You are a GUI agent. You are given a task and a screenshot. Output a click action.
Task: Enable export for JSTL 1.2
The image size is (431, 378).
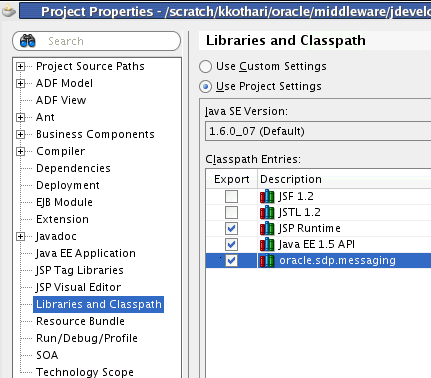pos(231,212)
